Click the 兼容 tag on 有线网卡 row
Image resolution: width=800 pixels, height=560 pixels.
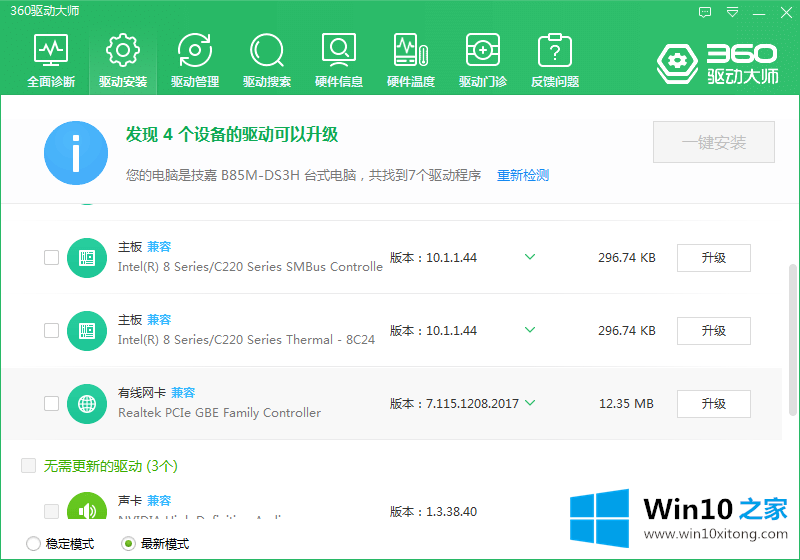183,393
